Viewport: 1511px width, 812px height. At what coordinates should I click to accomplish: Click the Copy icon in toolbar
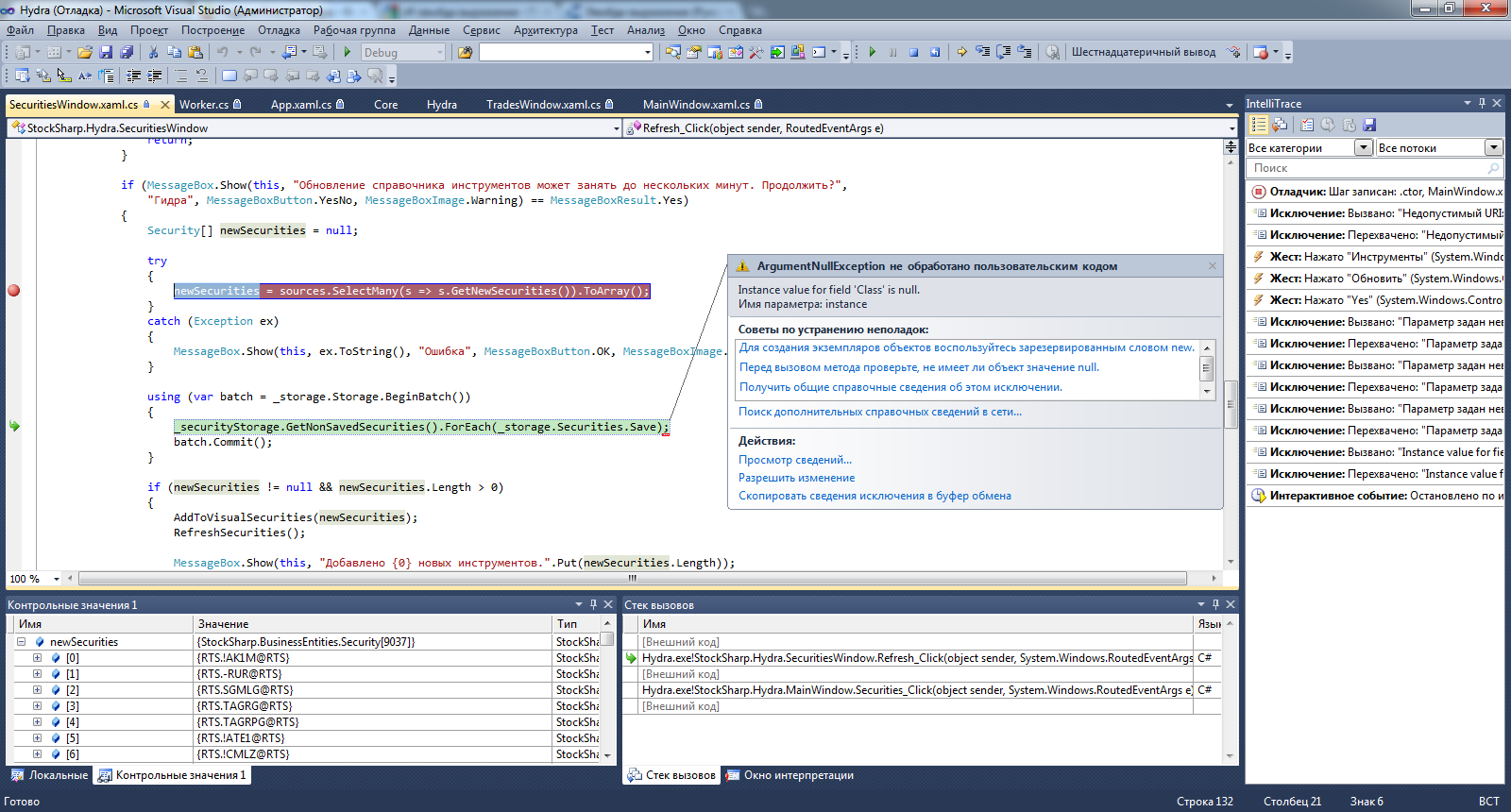click(x=174, y=52)
